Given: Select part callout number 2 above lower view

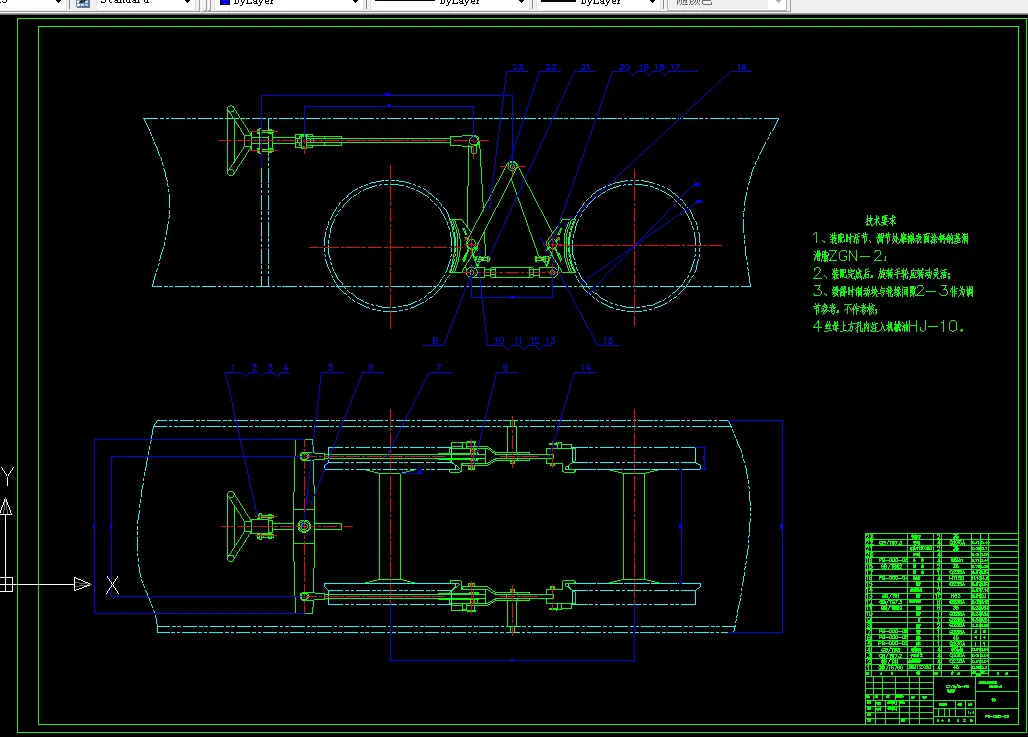Looking at the screenshot, I should (x=254, y=368).
